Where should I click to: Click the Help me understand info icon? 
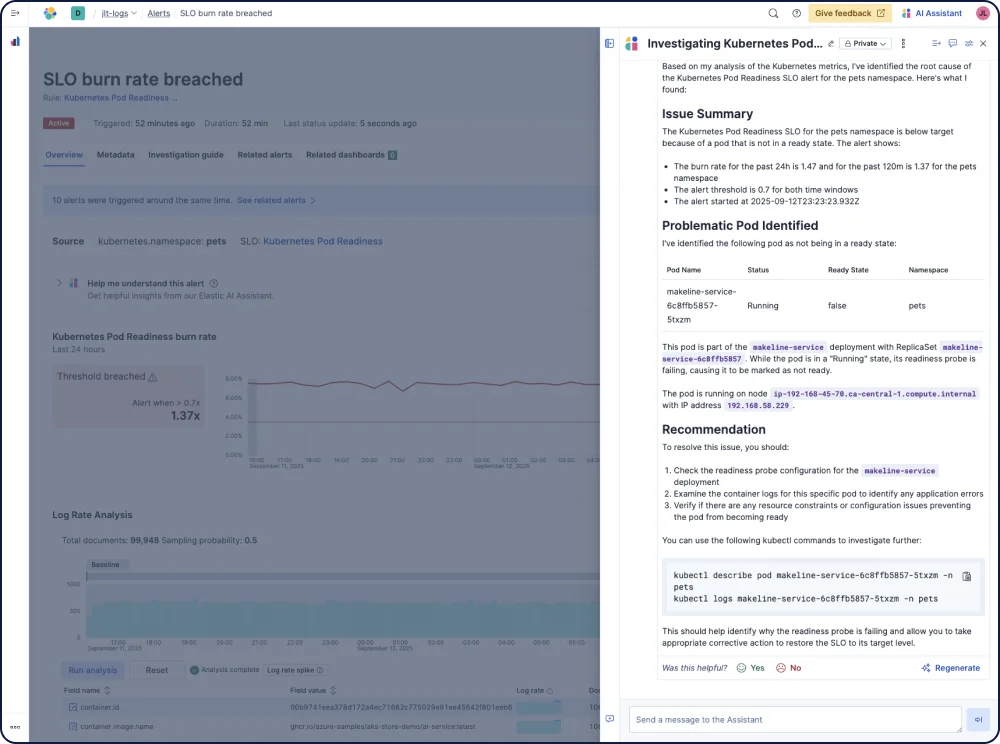tap(214, 284)
